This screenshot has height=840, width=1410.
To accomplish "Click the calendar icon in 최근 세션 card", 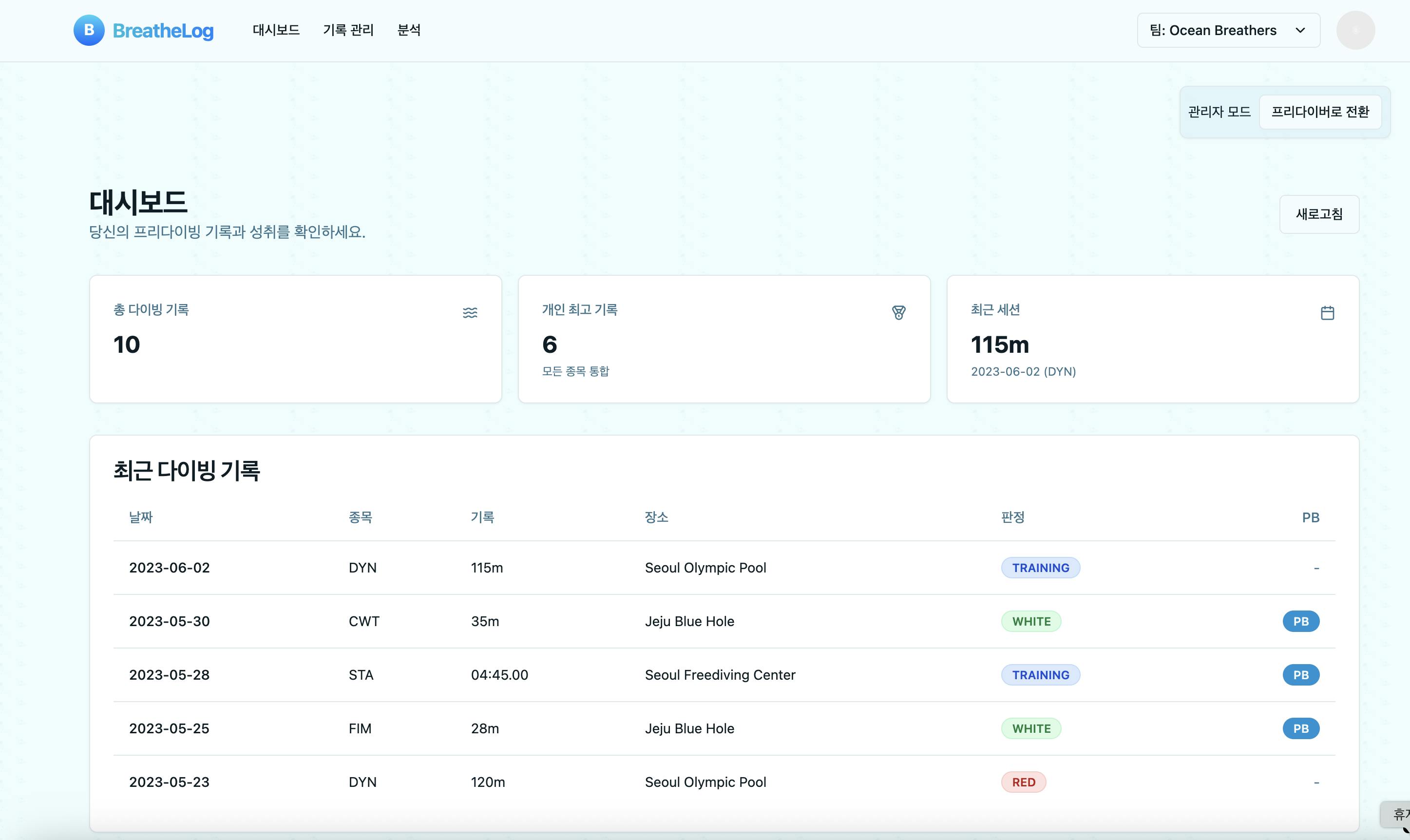I will coord(1327,312).
